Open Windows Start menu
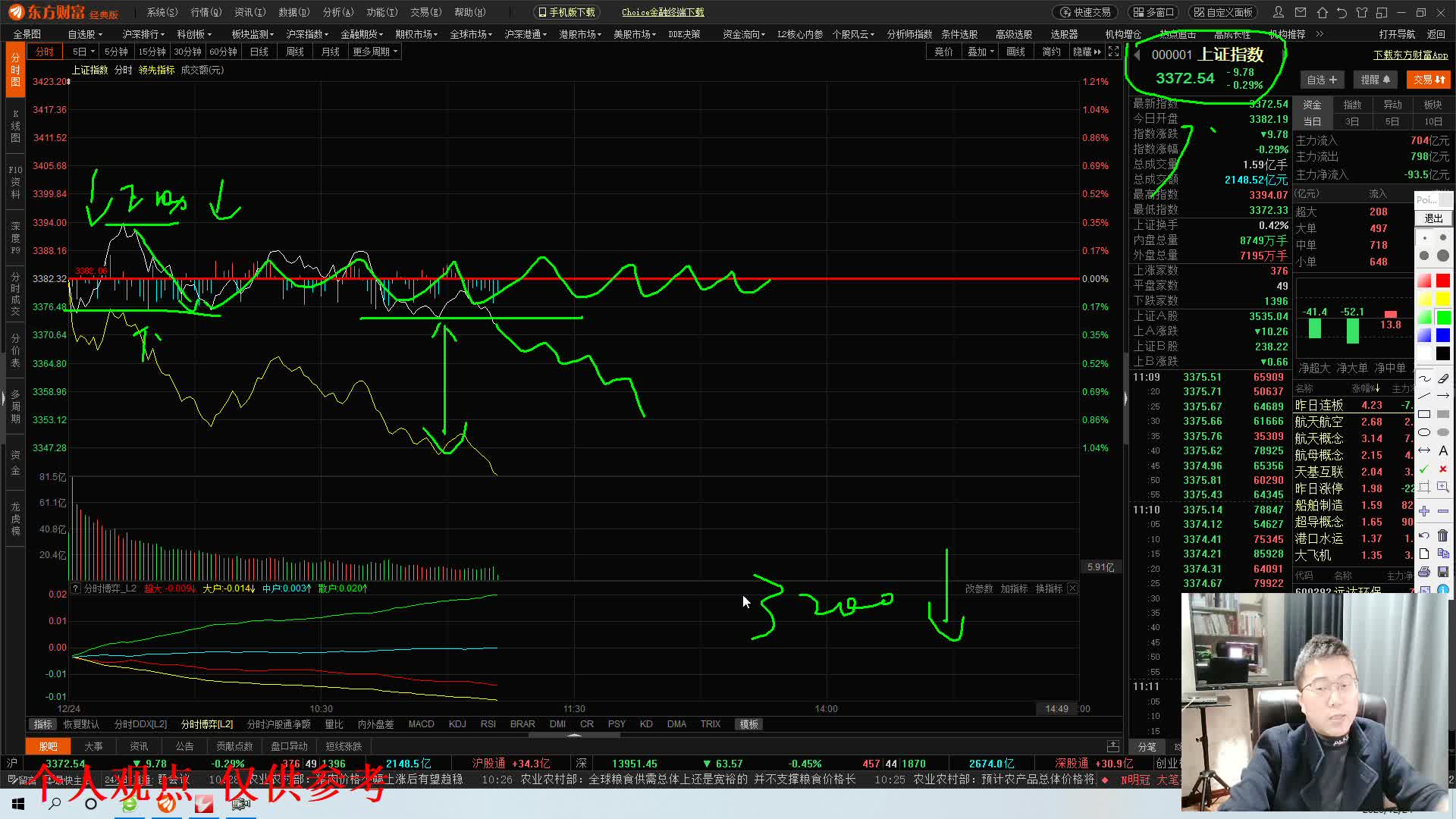 click(x=18, y=804)
